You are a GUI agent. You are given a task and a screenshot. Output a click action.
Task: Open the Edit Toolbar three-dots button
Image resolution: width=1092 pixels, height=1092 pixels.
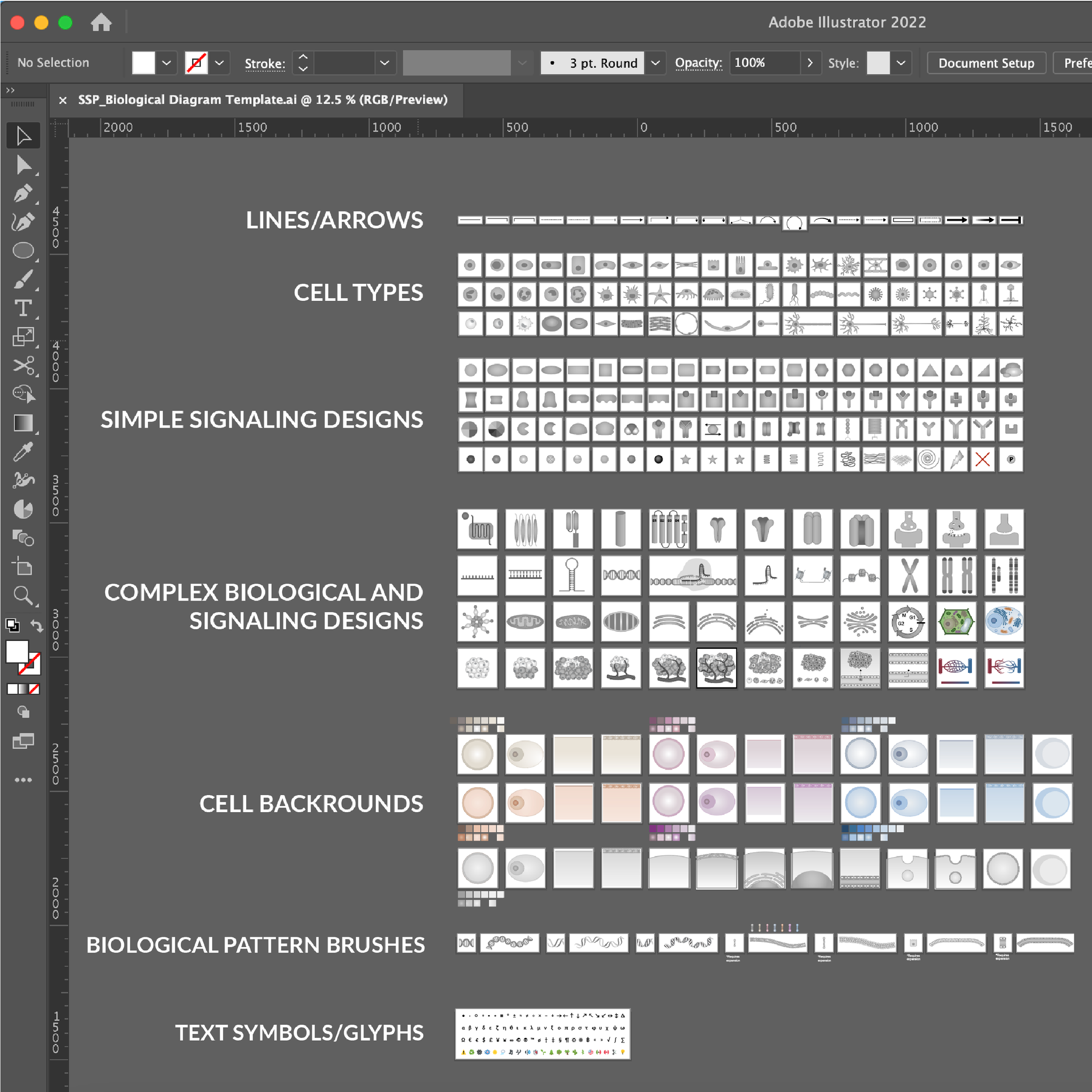23,780
